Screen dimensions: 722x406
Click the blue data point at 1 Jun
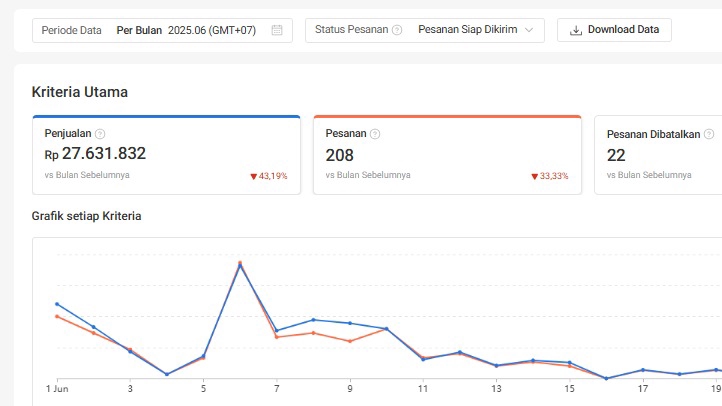point(57,303)
